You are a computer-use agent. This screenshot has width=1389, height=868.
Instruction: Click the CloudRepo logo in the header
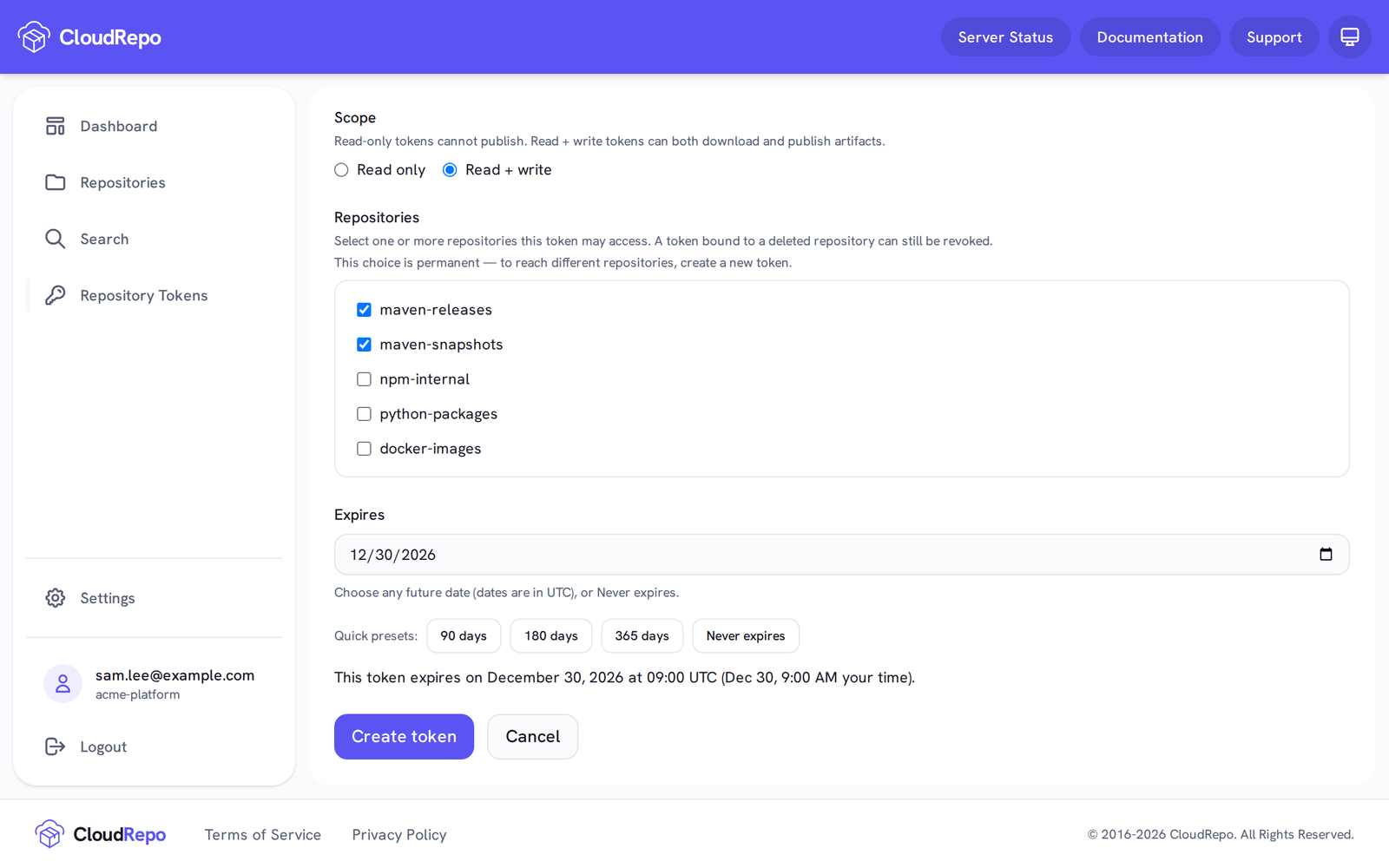(89, 37)
